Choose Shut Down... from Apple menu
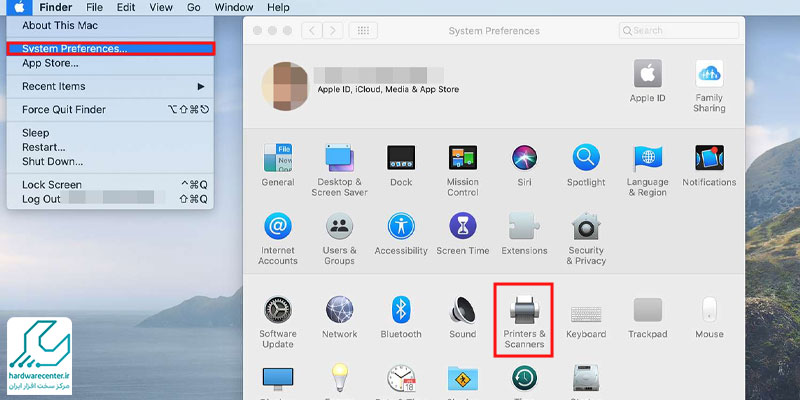Viewport: 800px width, 400px height. [x=110, y=161]
